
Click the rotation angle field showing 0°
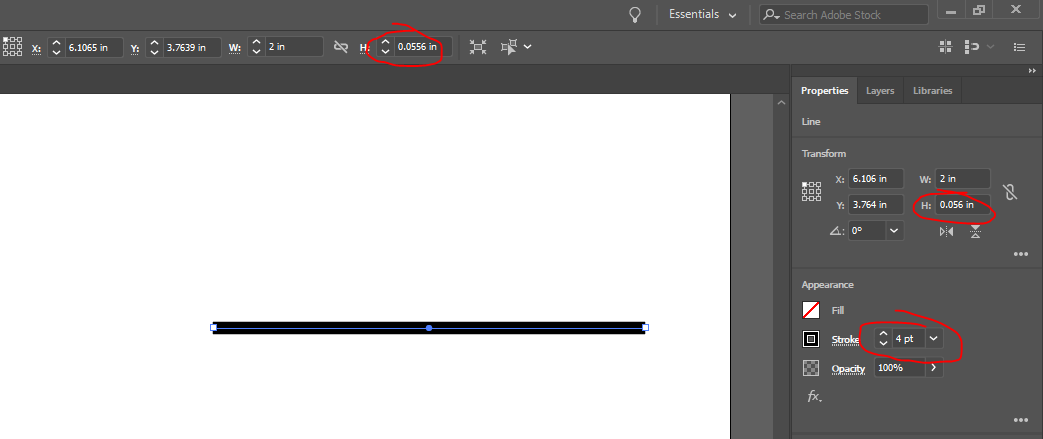(x=867, y=231)
